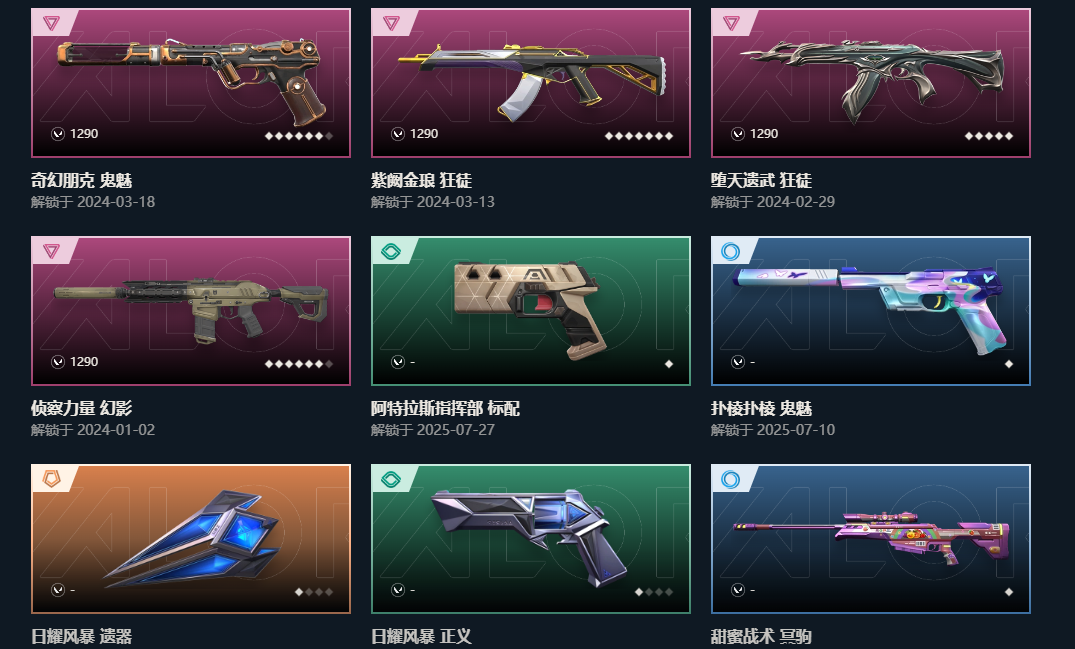Click the level diamonds on 日耀风暴 正义 card
1075x649 pixels.
[x=654, y=591]
